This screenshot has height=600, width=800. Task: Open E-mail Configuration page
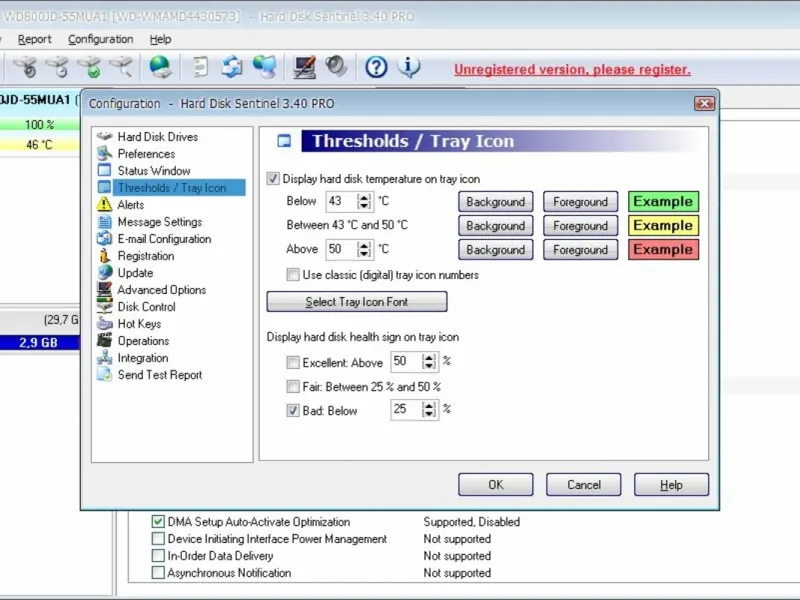164,239
